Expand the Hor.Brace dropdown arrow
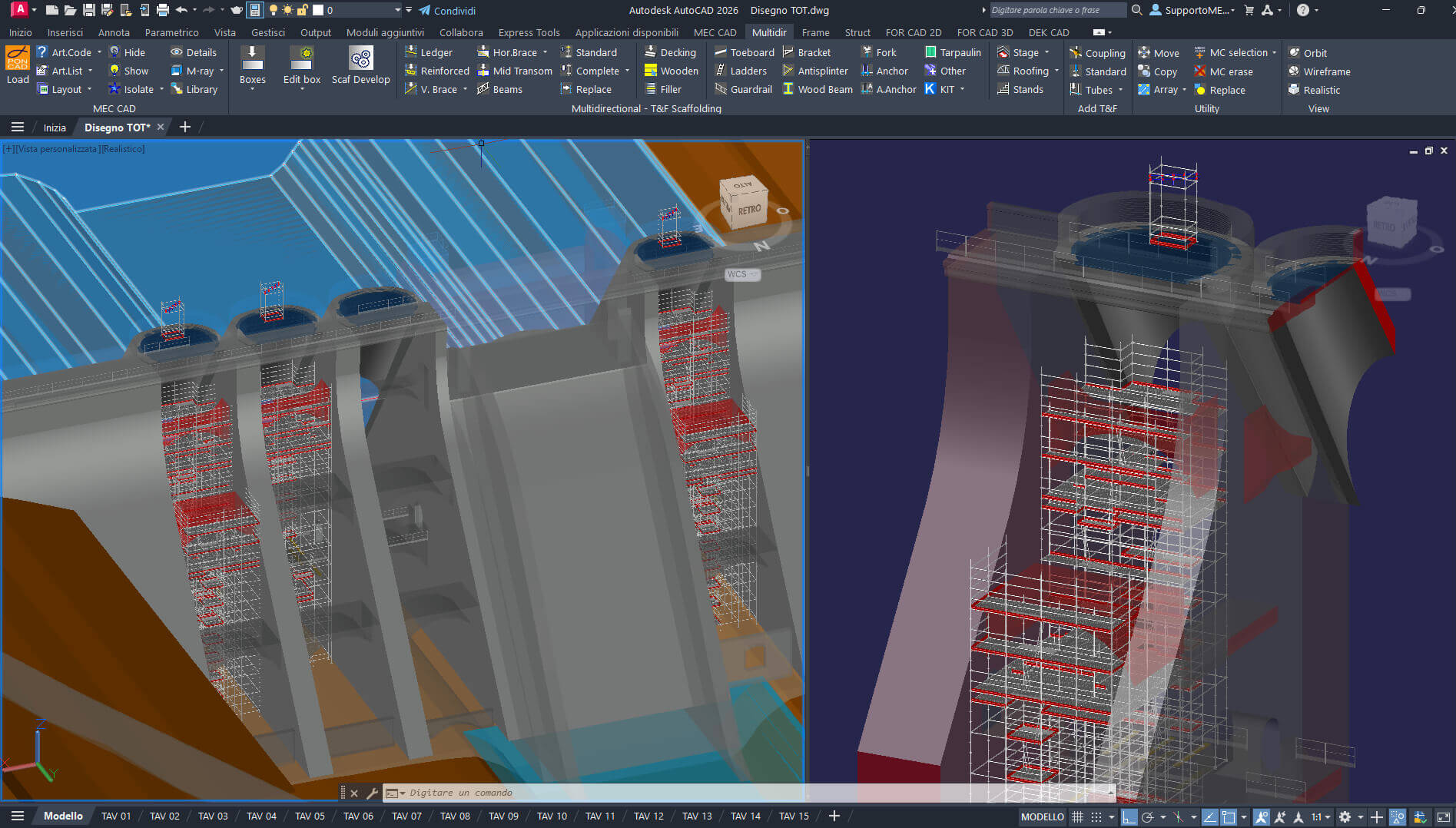Screen dimensions: 1456x828 (545, 52)
